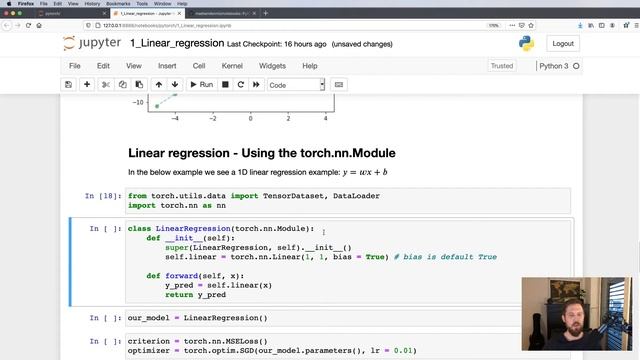Run the selected cell
This screenshot has width=640, height=360.
coord(202,84)
